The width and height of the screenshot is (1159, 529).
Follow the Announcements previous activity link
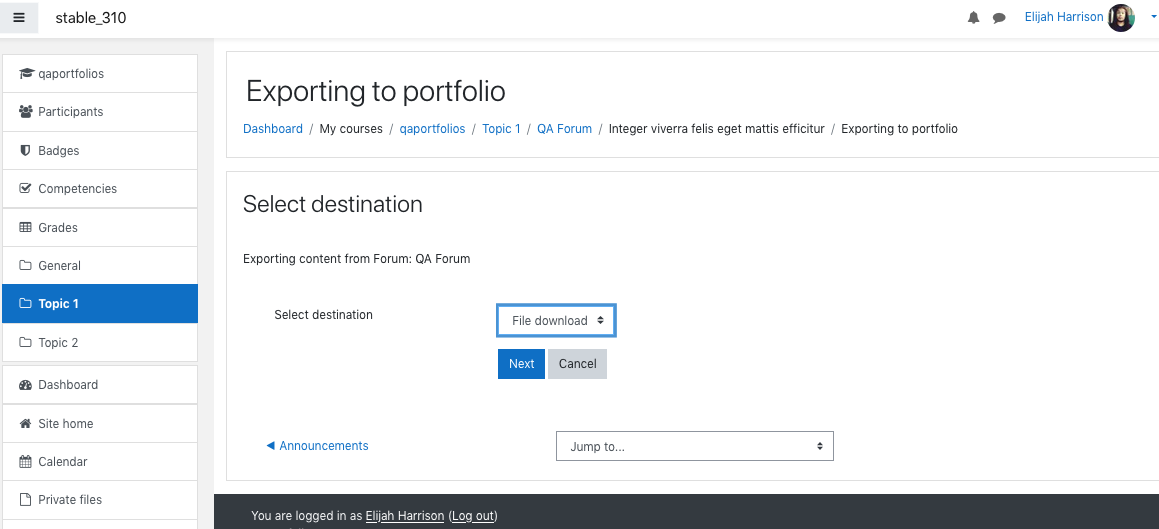click(317, 446)
